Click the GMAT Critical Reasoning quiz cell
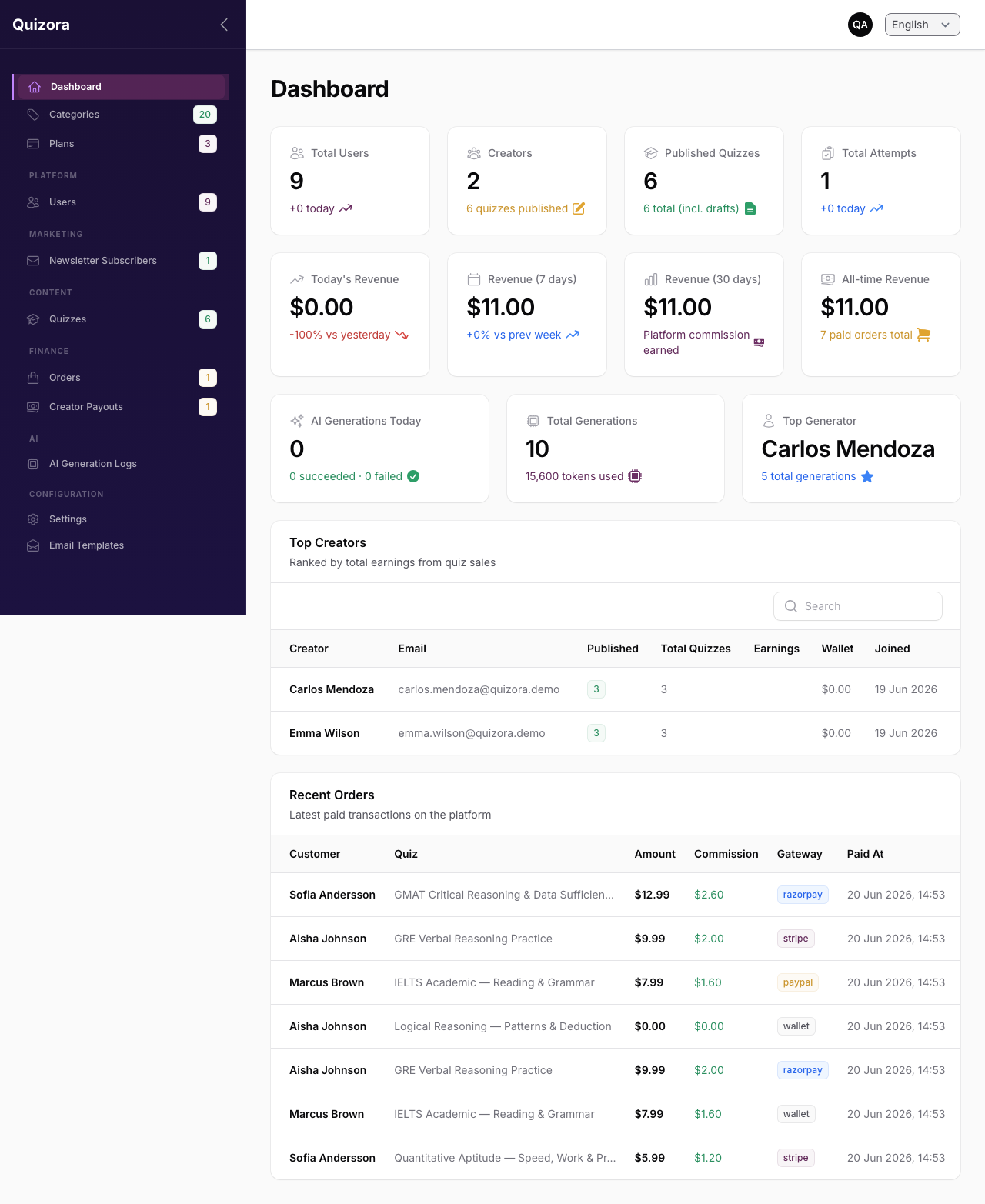Image resolution: width=985 pixels, height=1204 pixels. tap(504, 895)
